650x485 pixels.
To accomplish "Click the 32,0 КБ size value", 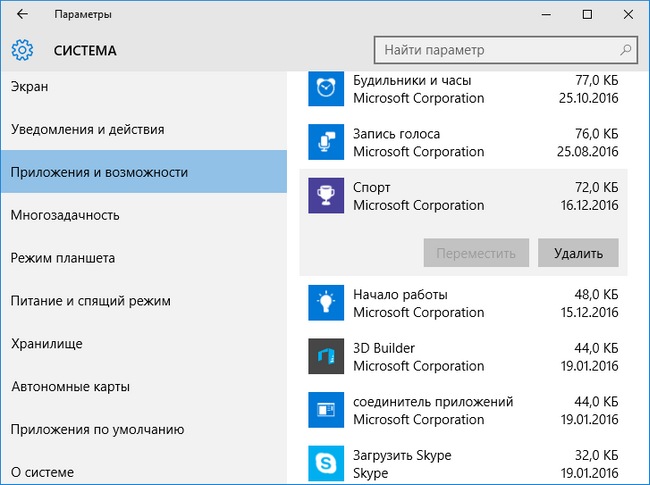I will [x=597, y=455].
